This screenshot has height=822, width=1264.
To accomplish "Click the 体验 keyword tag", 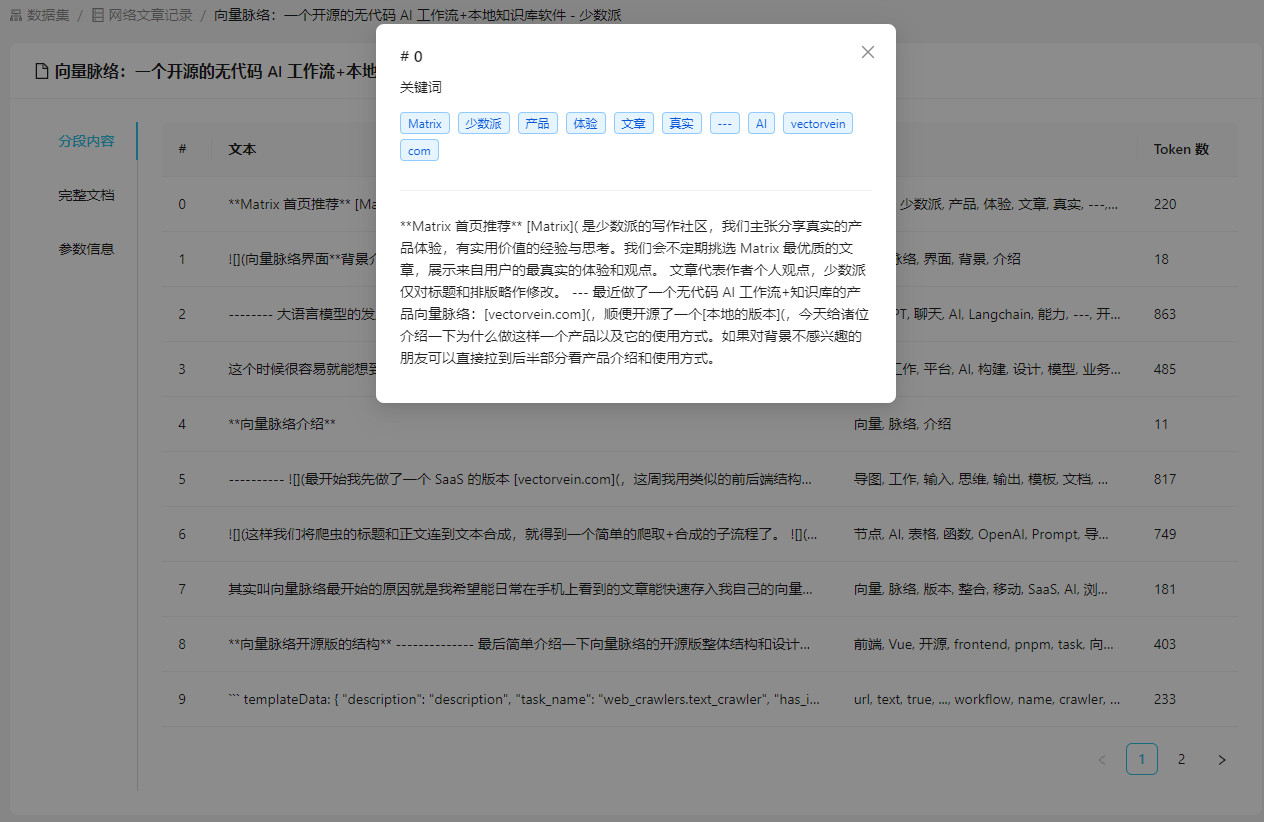I will coord(585,124).
